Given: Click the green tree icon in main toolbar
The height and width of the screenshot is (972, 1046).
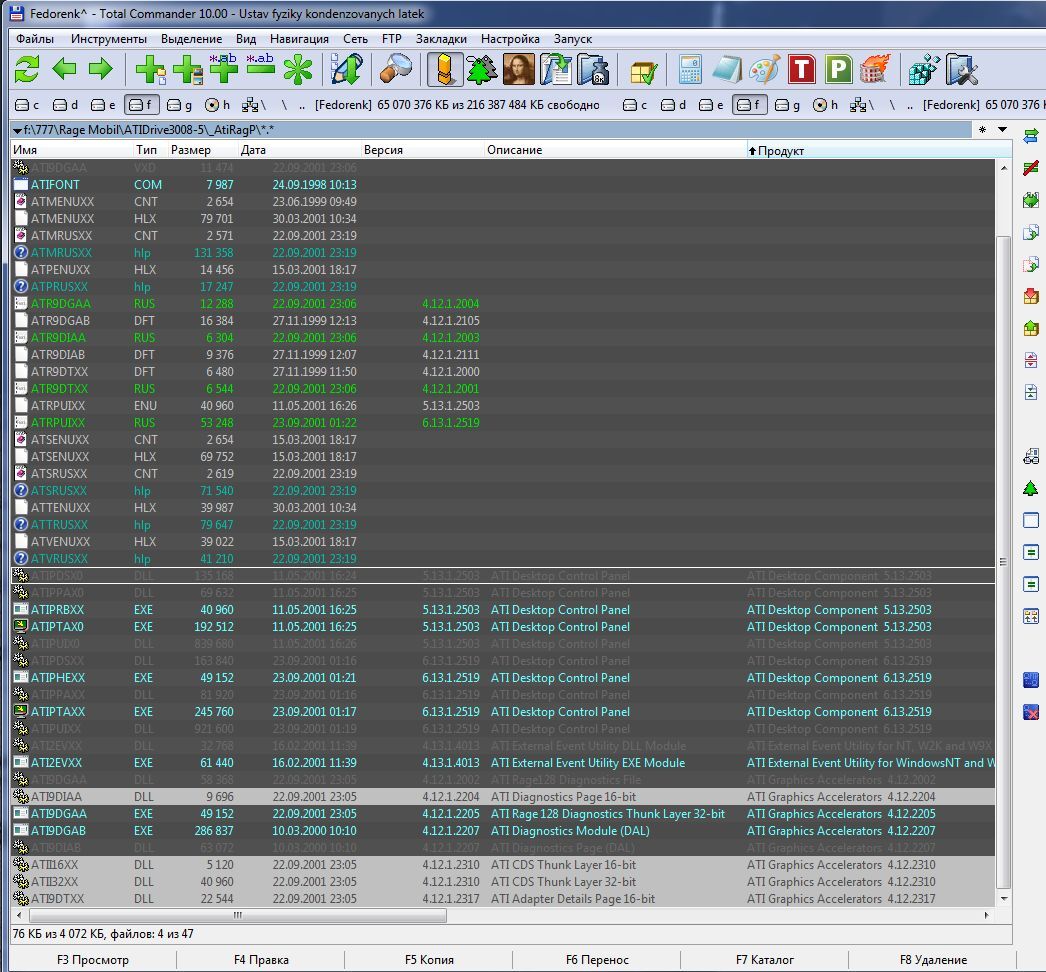Looking at the screenshot, I should point(482,69).
